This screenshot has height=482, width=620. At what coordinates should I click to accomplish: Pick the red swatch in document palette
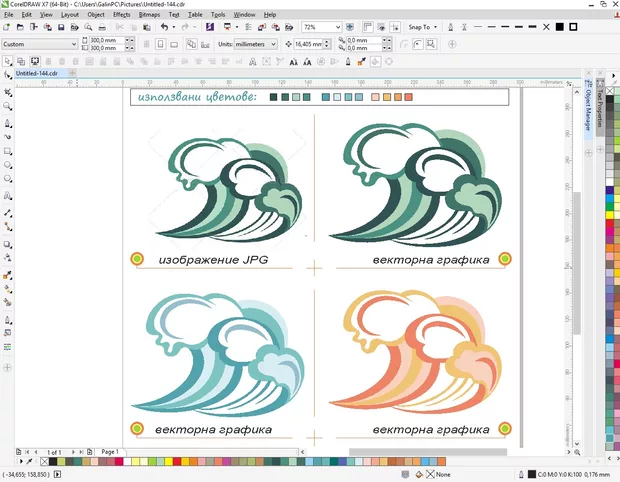pyautogui.click(x=177, y=461)
